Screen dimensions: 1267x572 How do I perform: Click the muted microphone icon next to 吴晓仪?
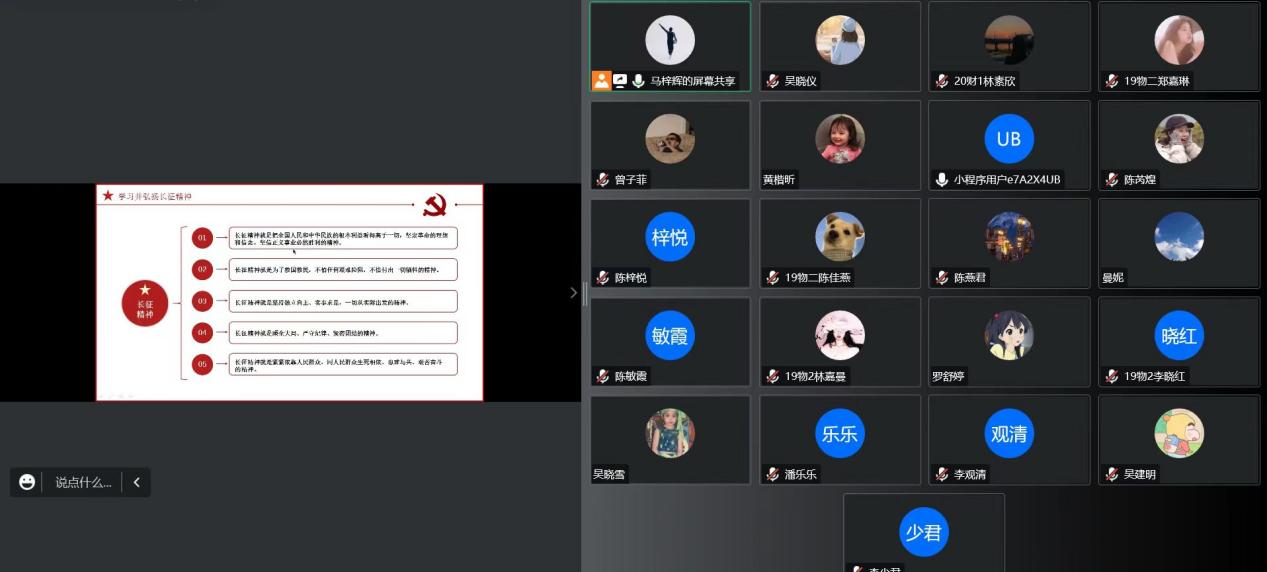(773, 81)
